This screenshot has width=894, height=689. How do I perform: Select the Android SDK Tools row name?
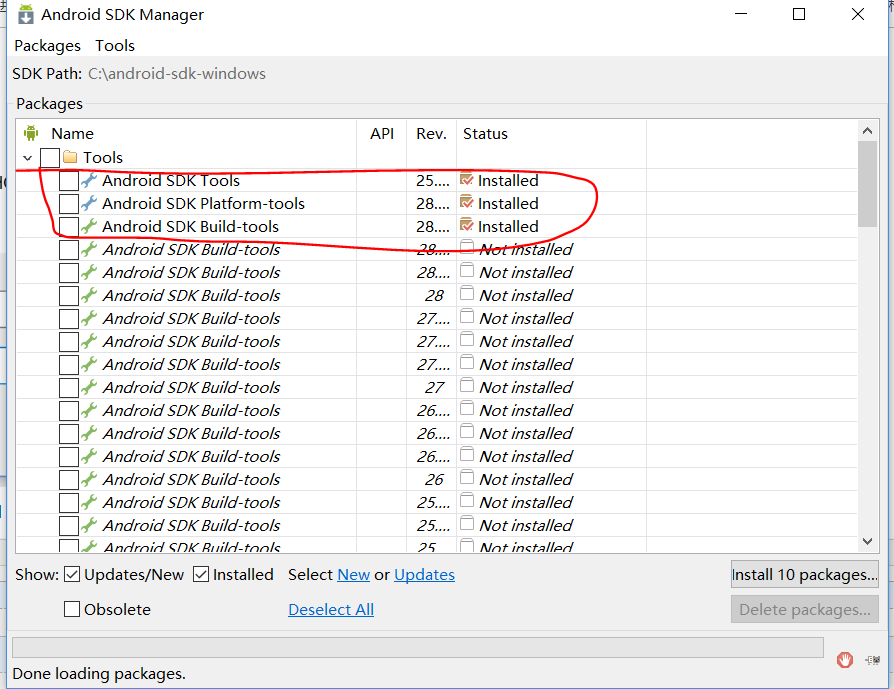click(x=171, y=181)
